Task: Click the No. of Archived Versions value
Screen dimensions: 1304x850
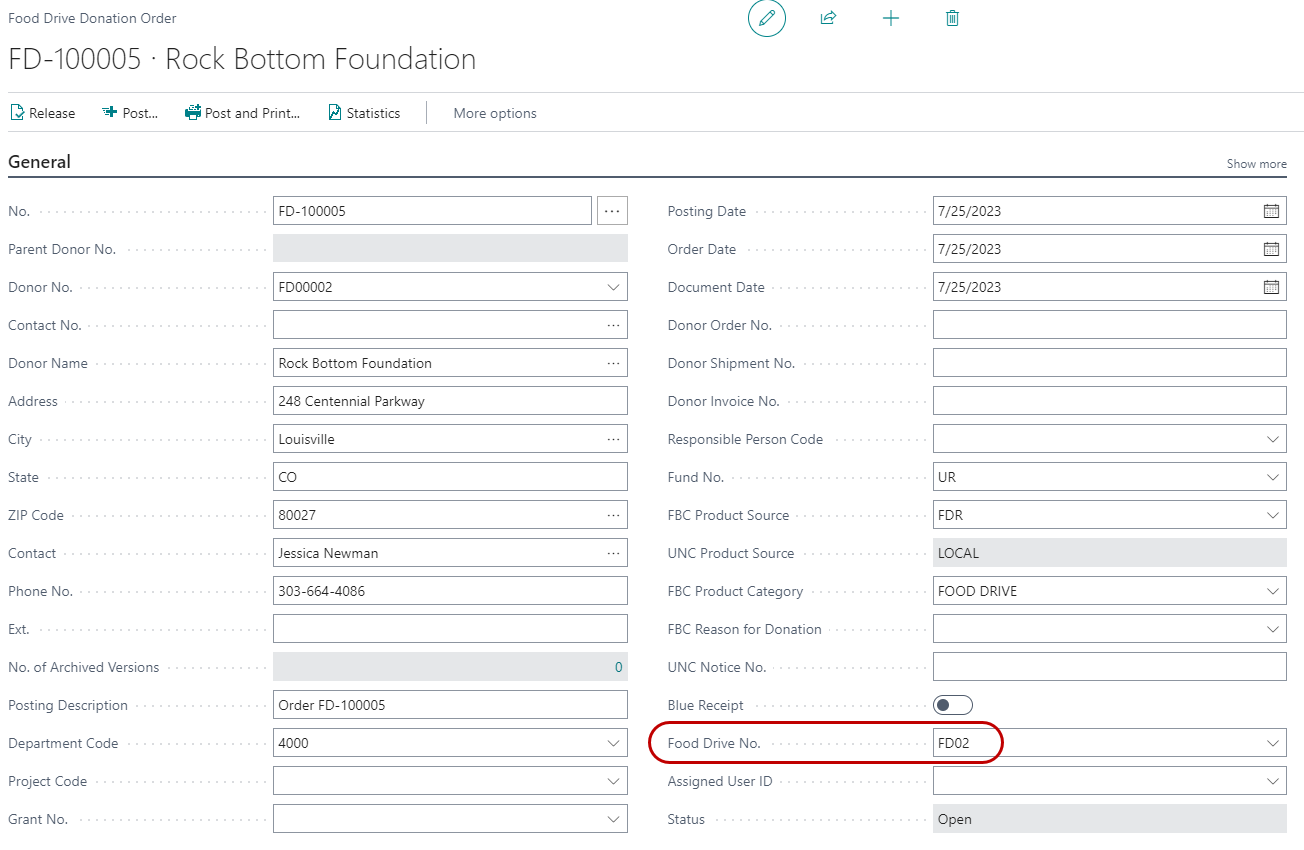Action: [x=618, y=667]
